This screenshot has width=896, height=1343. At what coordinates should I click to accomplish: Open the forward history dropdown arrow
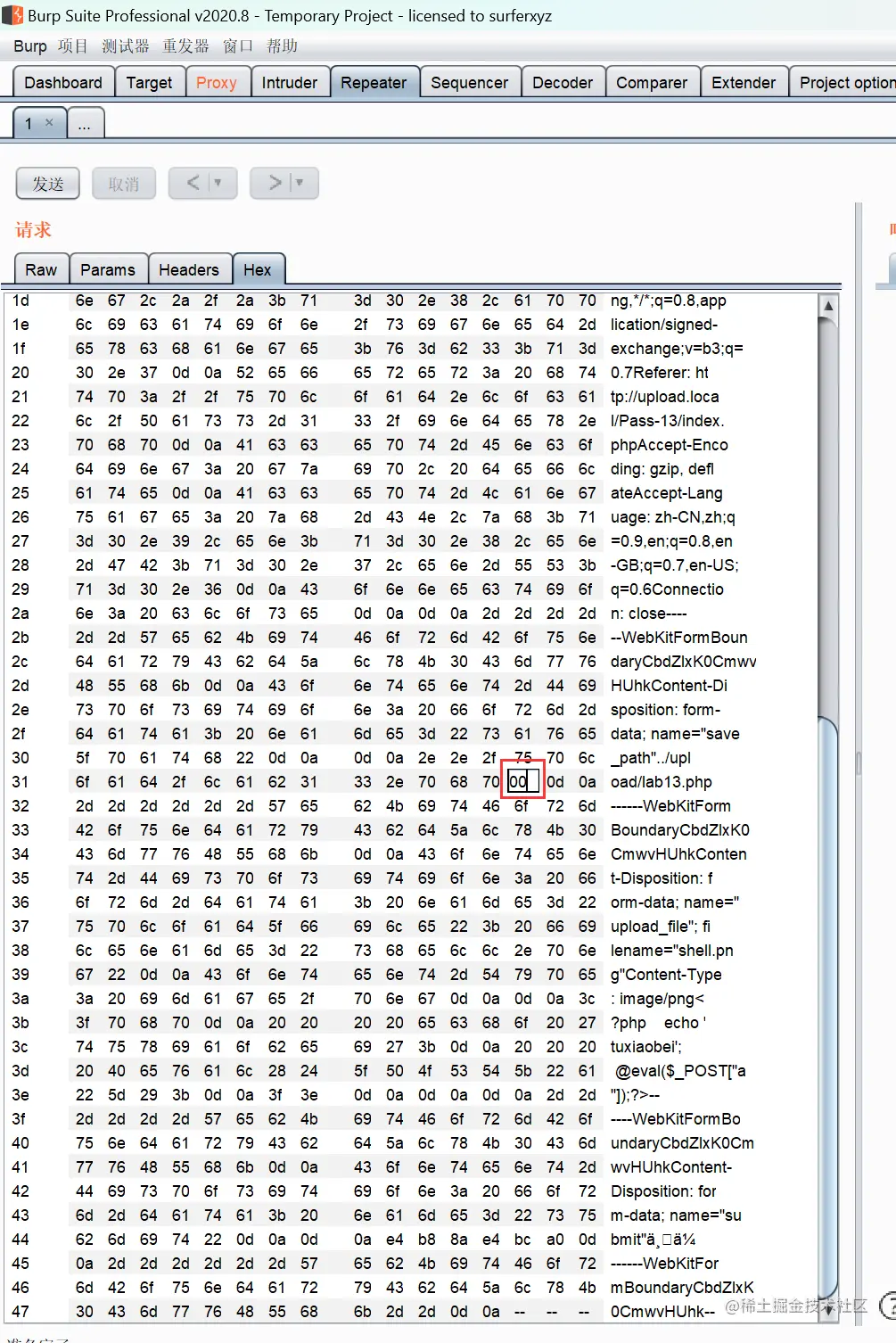point(300,183)
